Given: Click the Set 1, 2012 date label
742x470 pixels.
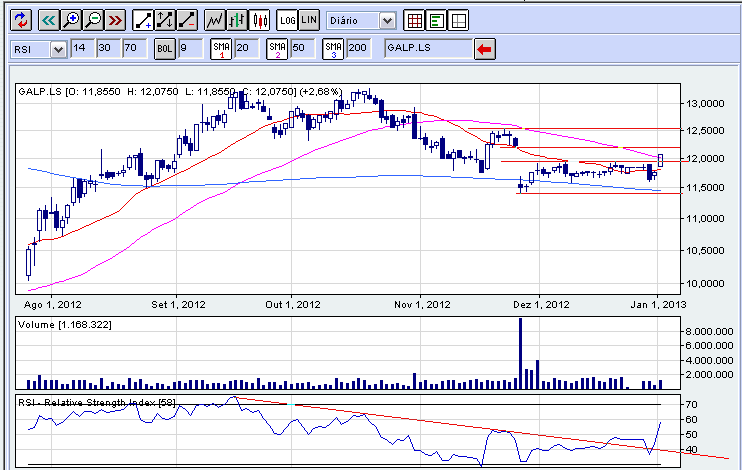Looking at the screenshot, I should 178,304.
